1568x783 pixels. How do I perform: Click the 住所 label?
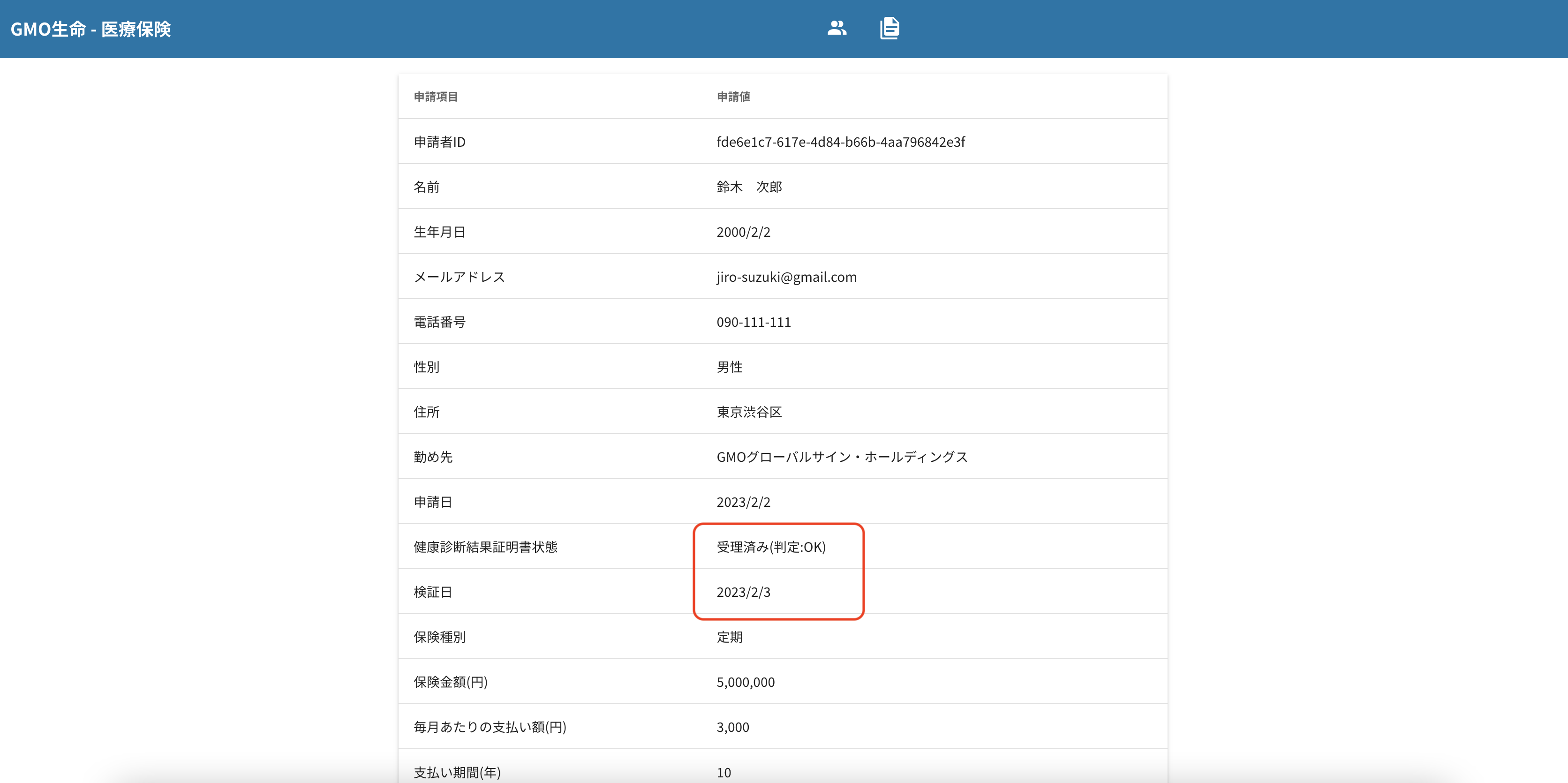(427, 412)
